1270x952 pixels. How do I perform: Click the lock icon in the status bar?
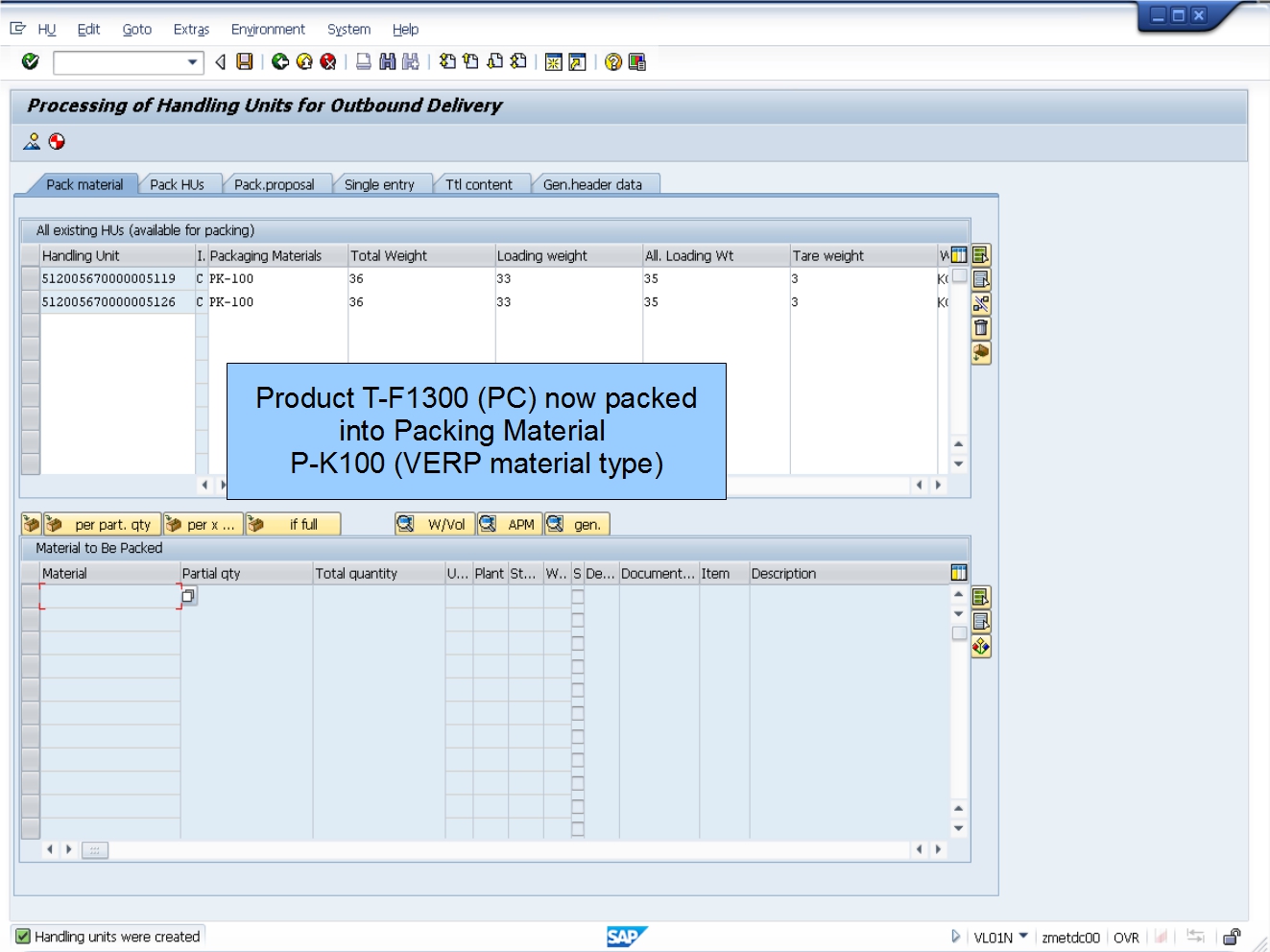tap(1233, 937)
